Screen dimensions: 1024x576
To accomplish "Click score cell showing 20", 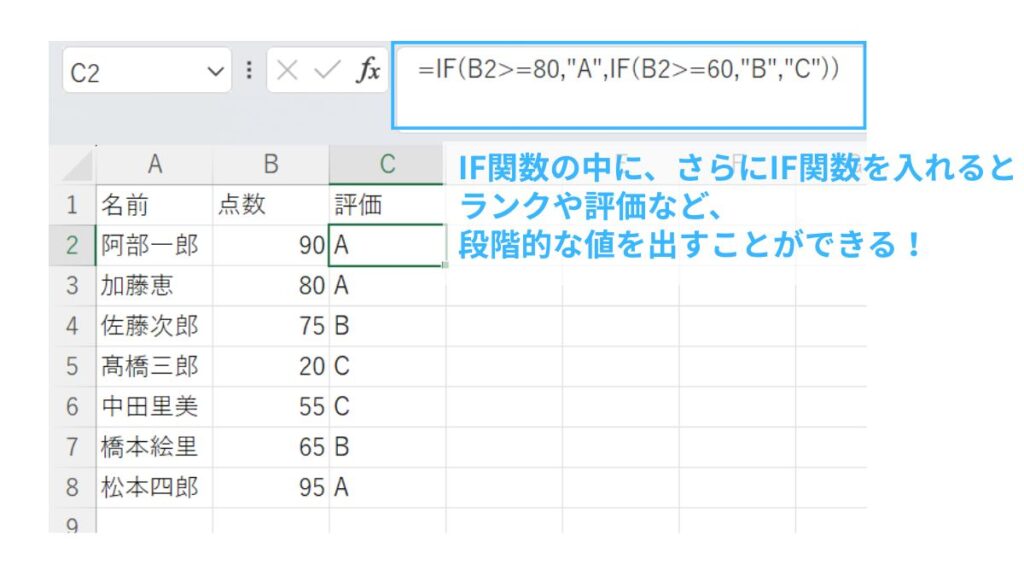I will [270, 366].
